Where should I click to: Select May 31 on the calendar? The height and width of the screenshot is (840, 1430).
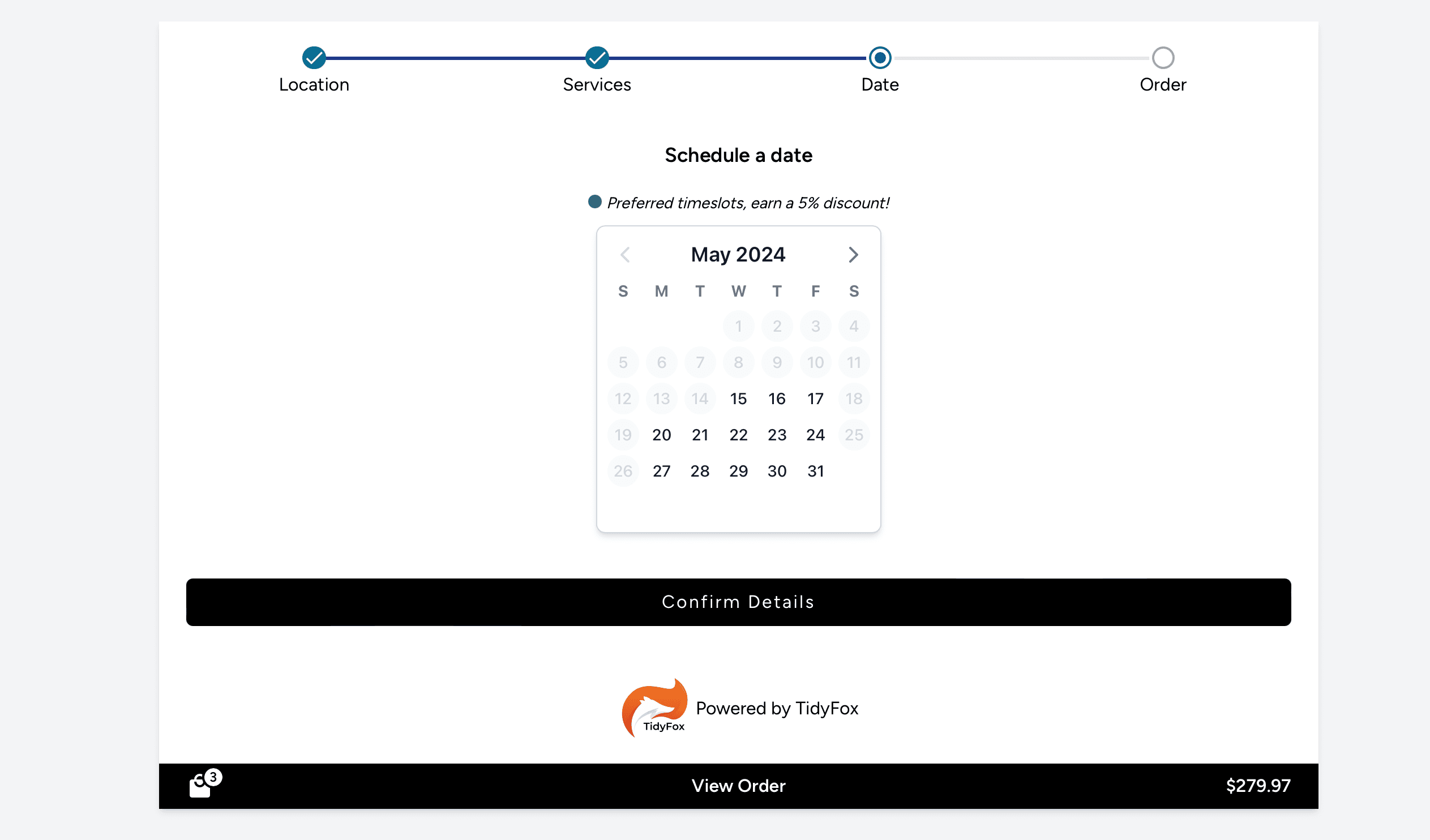(x=815, y=470)
